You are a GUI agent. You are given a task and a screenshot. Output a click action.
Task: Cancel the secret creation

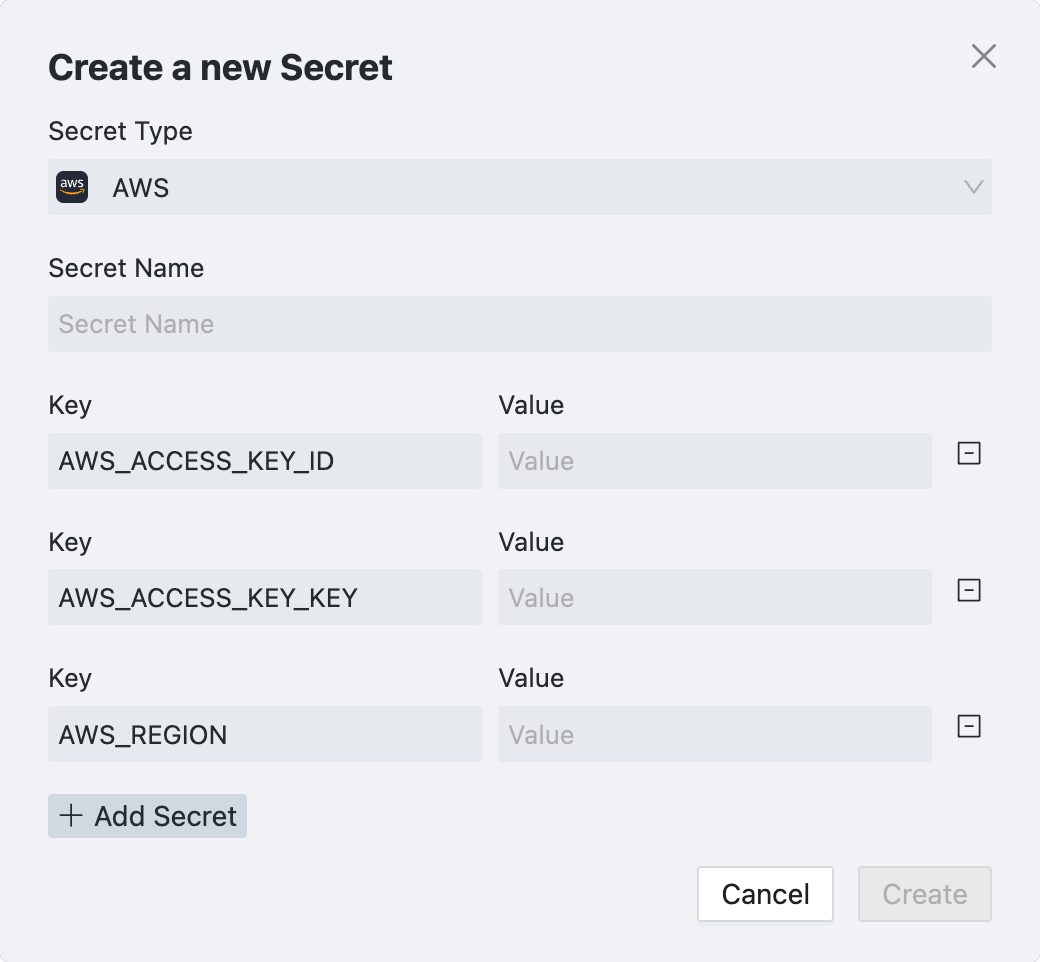click(765, 894)
